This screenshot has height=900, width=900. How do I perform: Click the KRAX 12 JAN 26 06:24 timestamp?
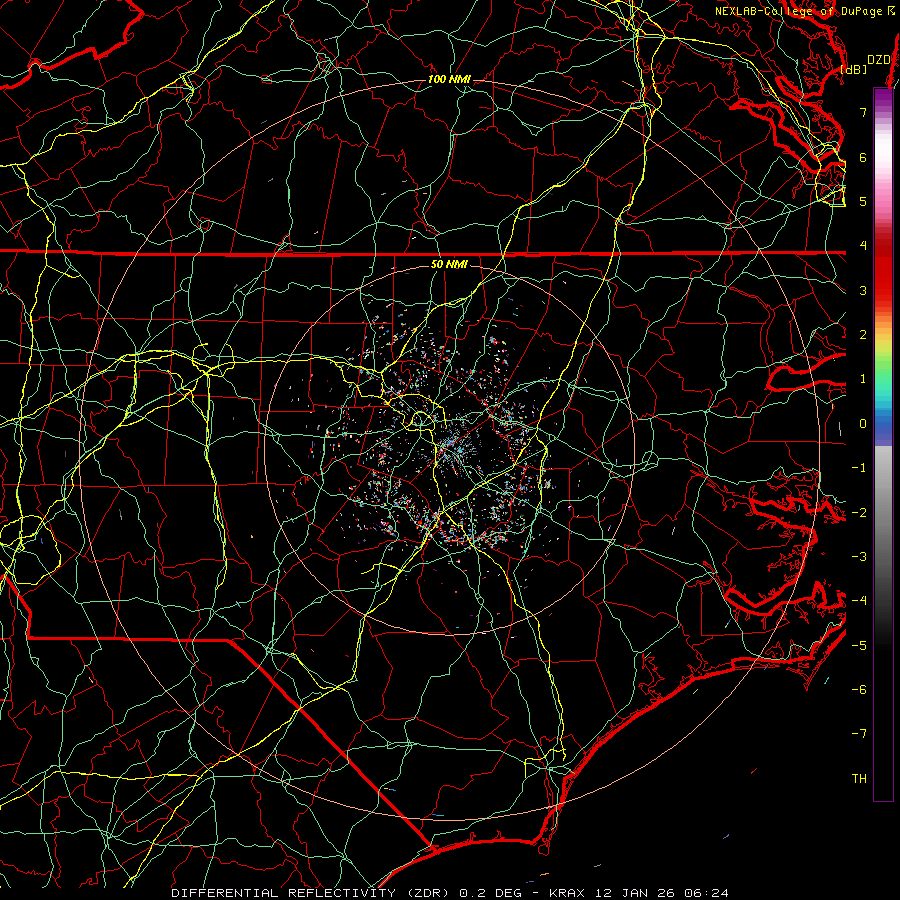pos(639,893)
